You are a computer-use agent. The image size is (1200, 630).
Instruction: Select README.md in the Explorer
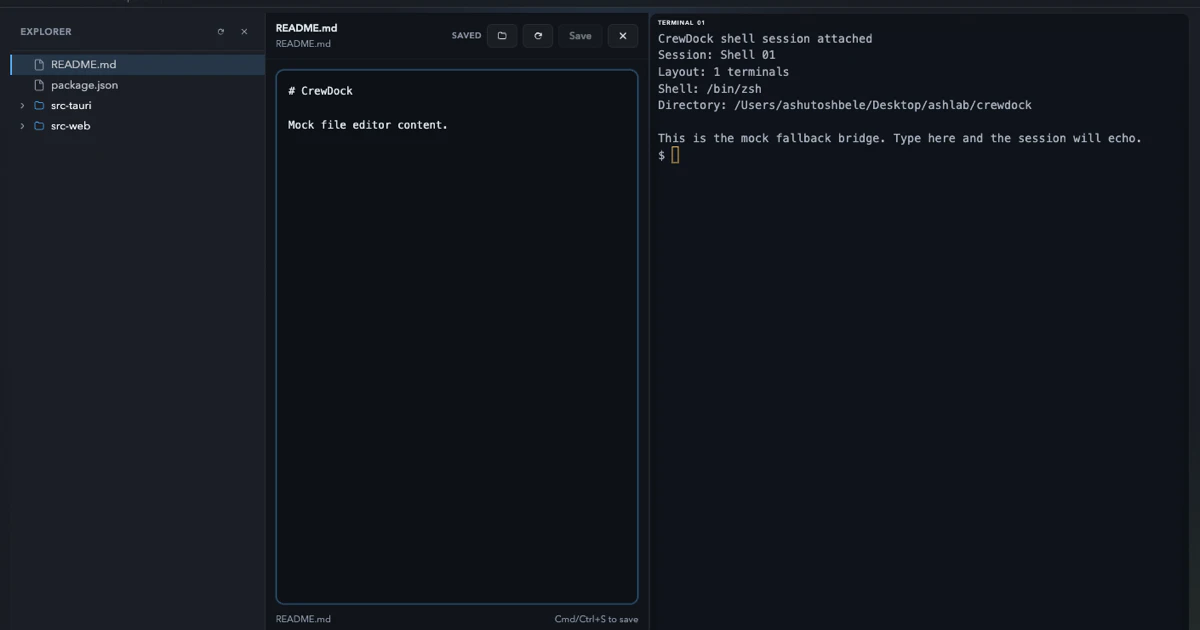point(84,64)
